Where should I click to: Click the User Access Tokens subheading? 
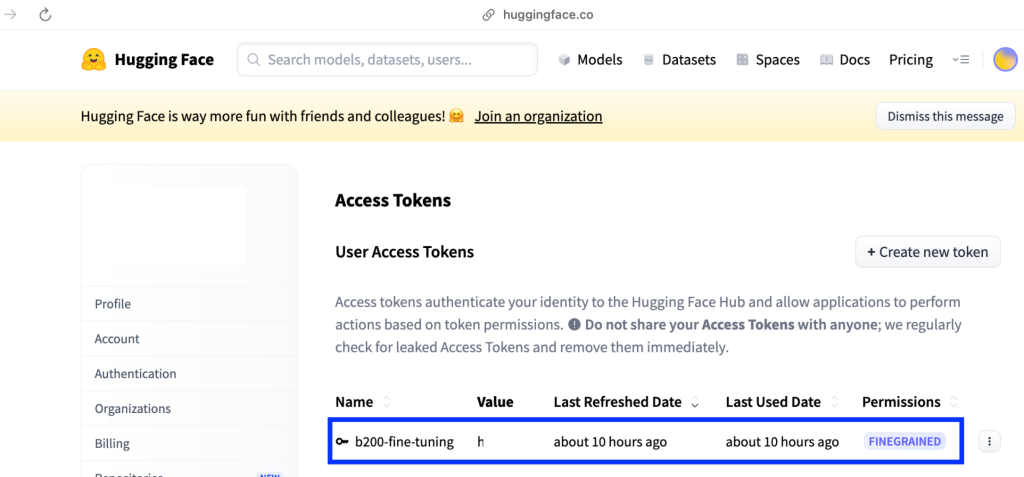coord(404,252)
